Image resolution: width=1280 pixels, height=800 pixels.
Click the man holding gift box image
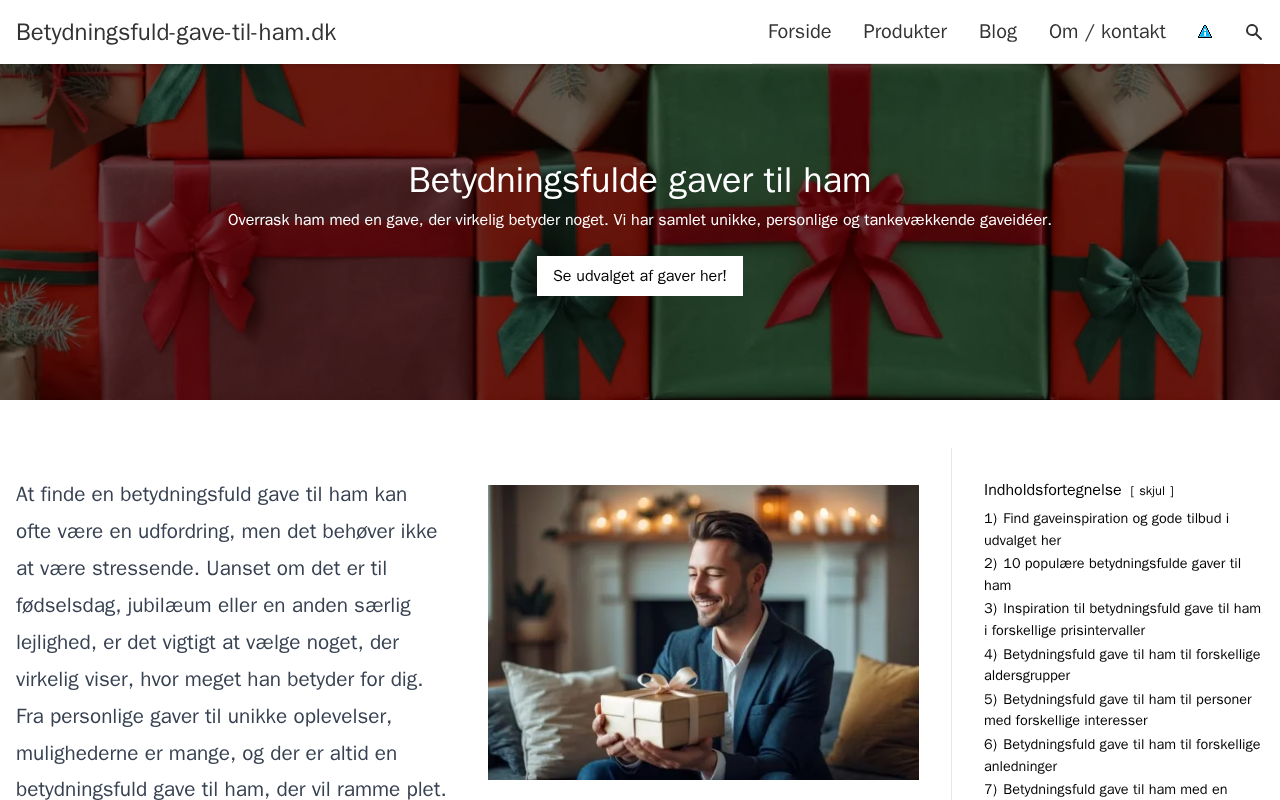[703, 632]
